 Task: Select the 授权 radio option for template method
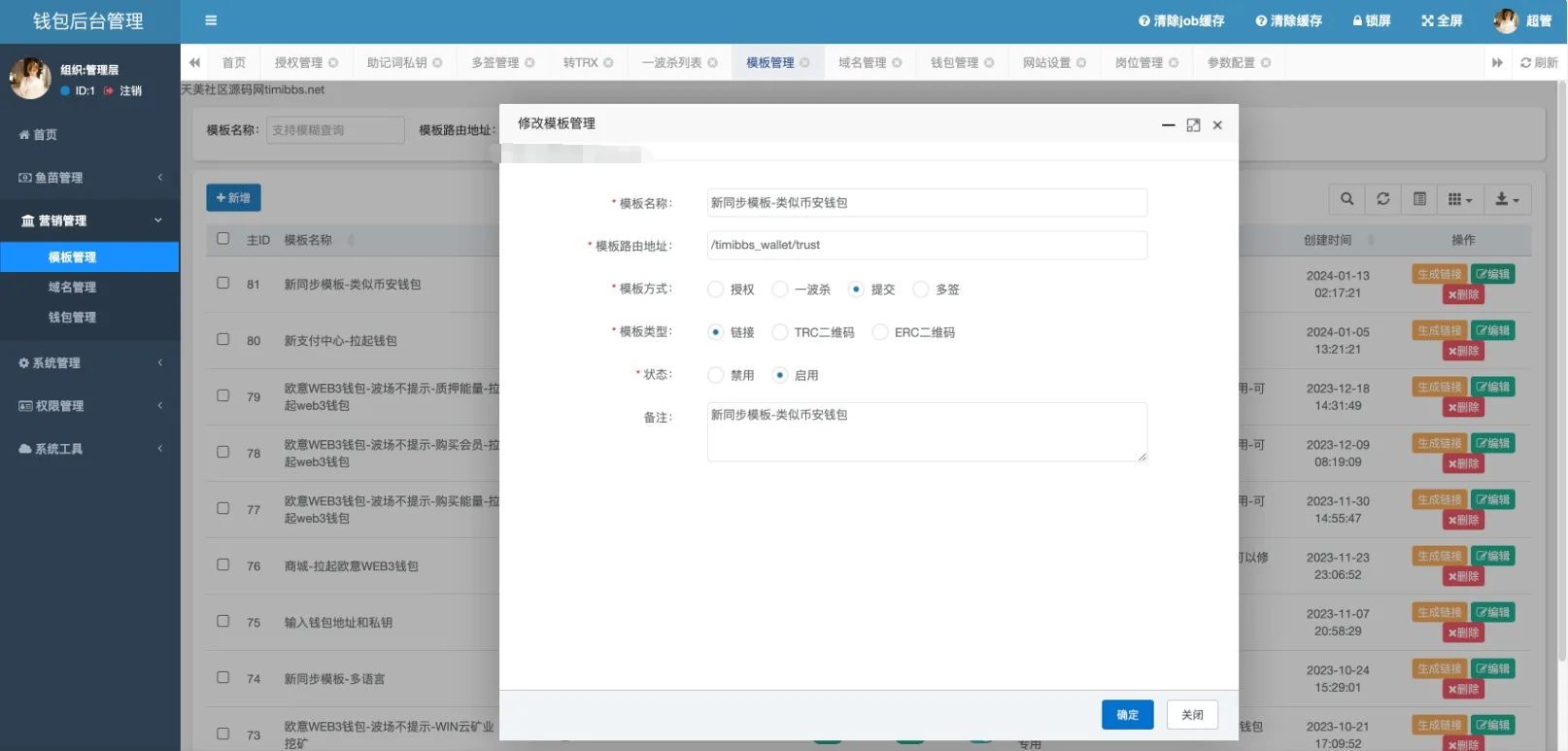(x=716, y=290)
